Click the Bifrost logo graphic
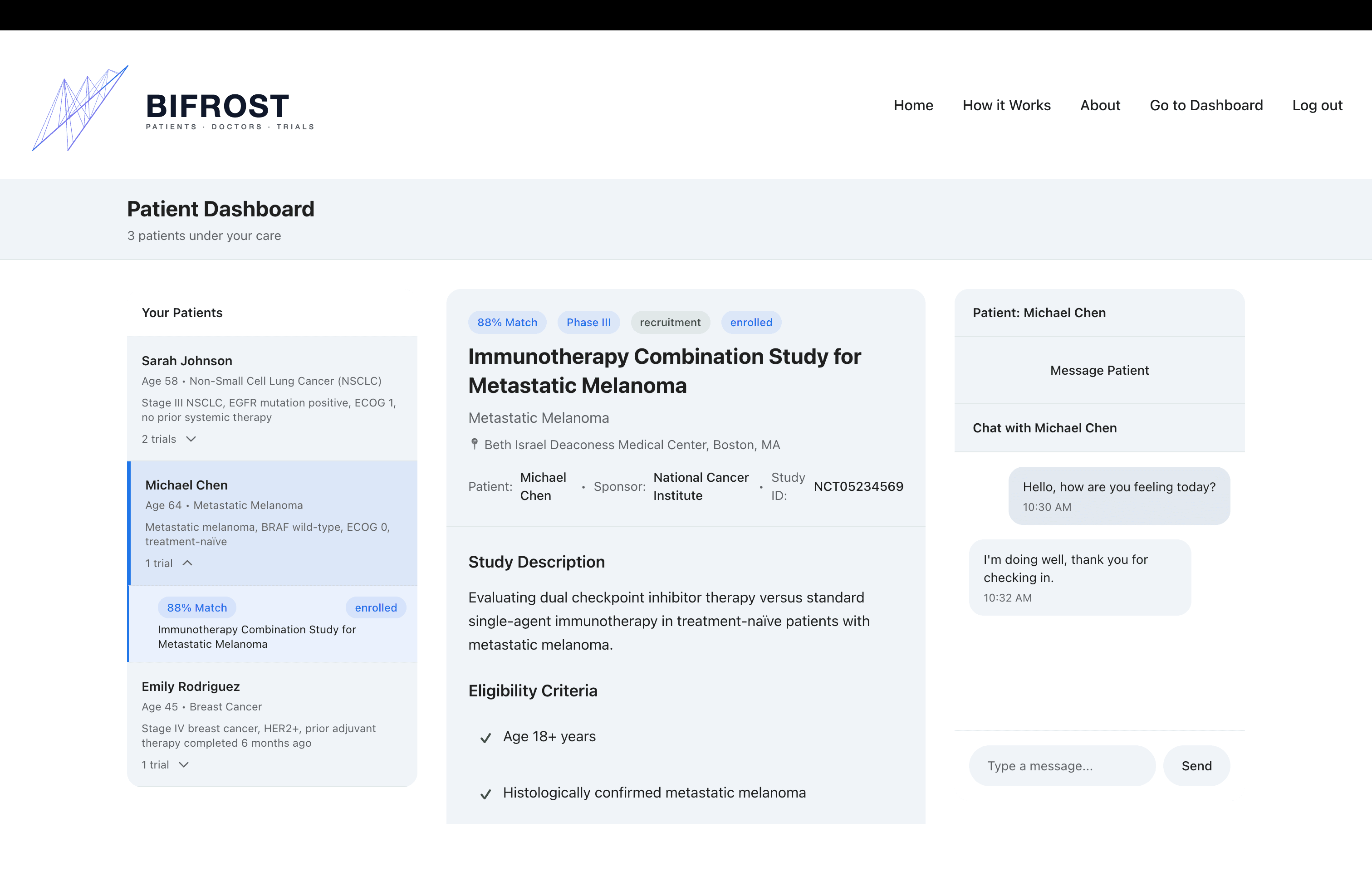The width and height of the screenshot is (1372, 891). click(80, 108)
